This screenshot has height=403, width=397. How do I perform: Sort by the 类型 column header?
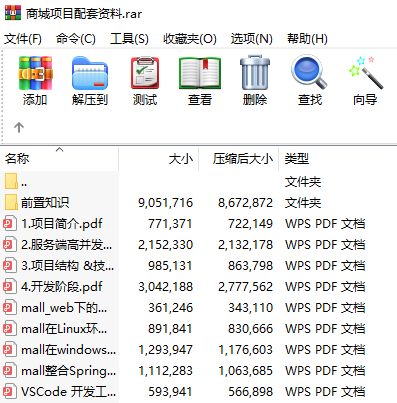(338, 159)
